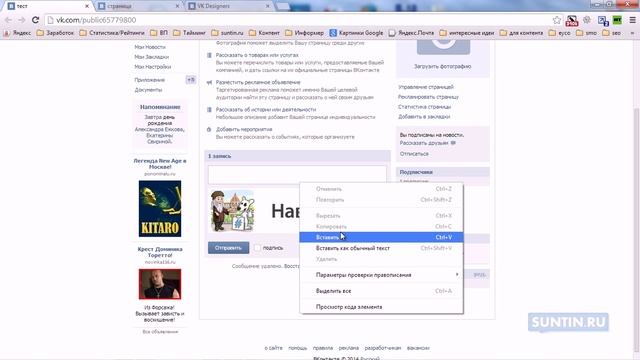Open the blue translate extension icon
The width and height of the screenshot is (640, 360).
coord(603,20)
